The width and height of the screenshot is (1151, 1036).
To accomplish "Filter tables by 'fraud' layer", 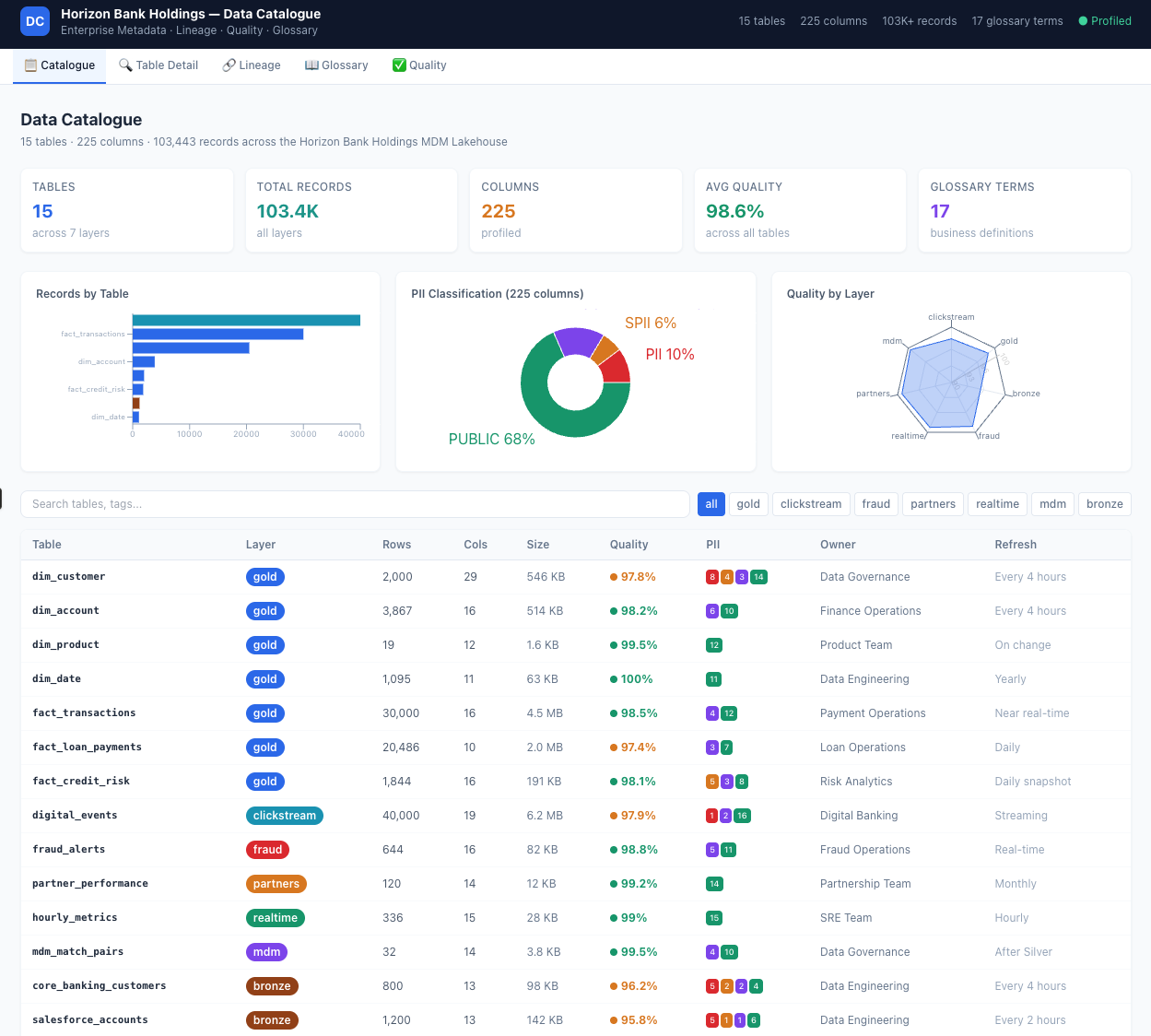I will pos(875,504).
